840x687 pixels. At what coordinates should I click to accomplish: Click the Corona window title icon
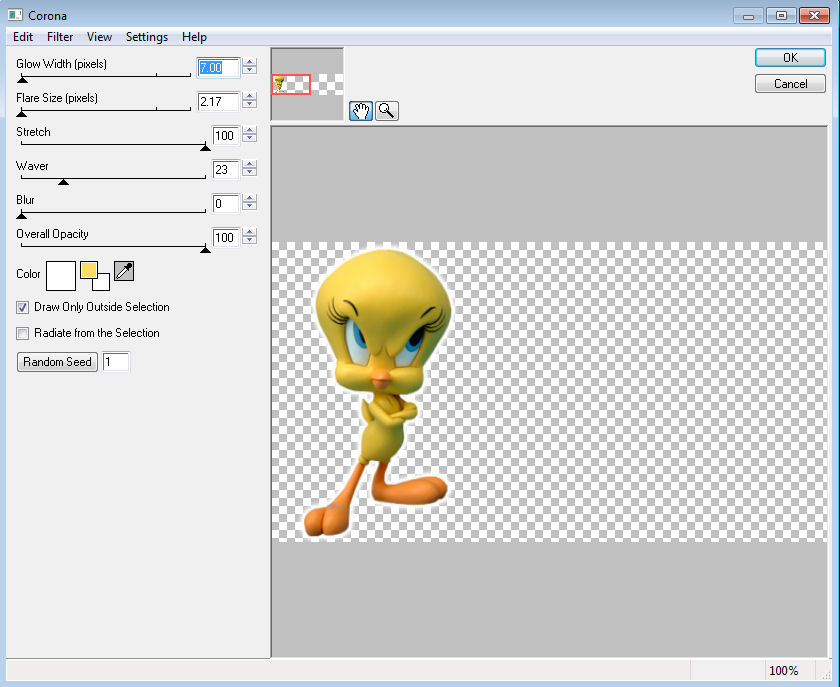tap(14, 15)
